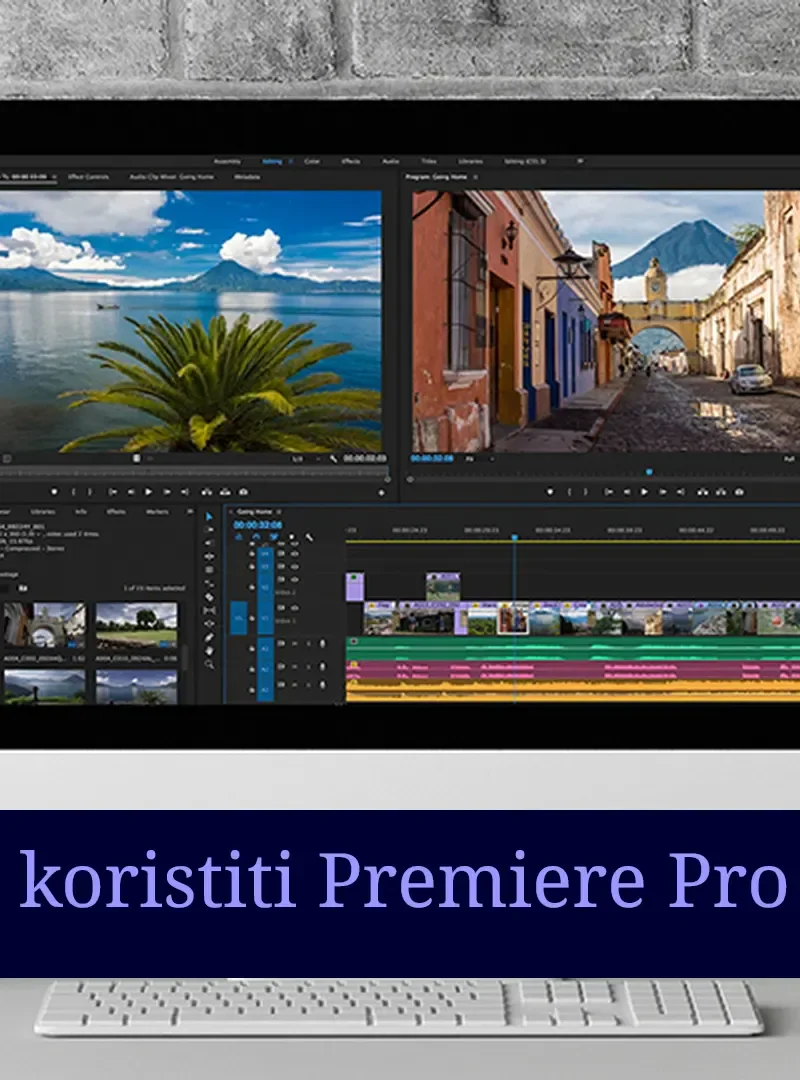This screenshot has height=1080, width=800.
Task: Enable voice-over record on A3 track
Action: (x=322, y=685)
